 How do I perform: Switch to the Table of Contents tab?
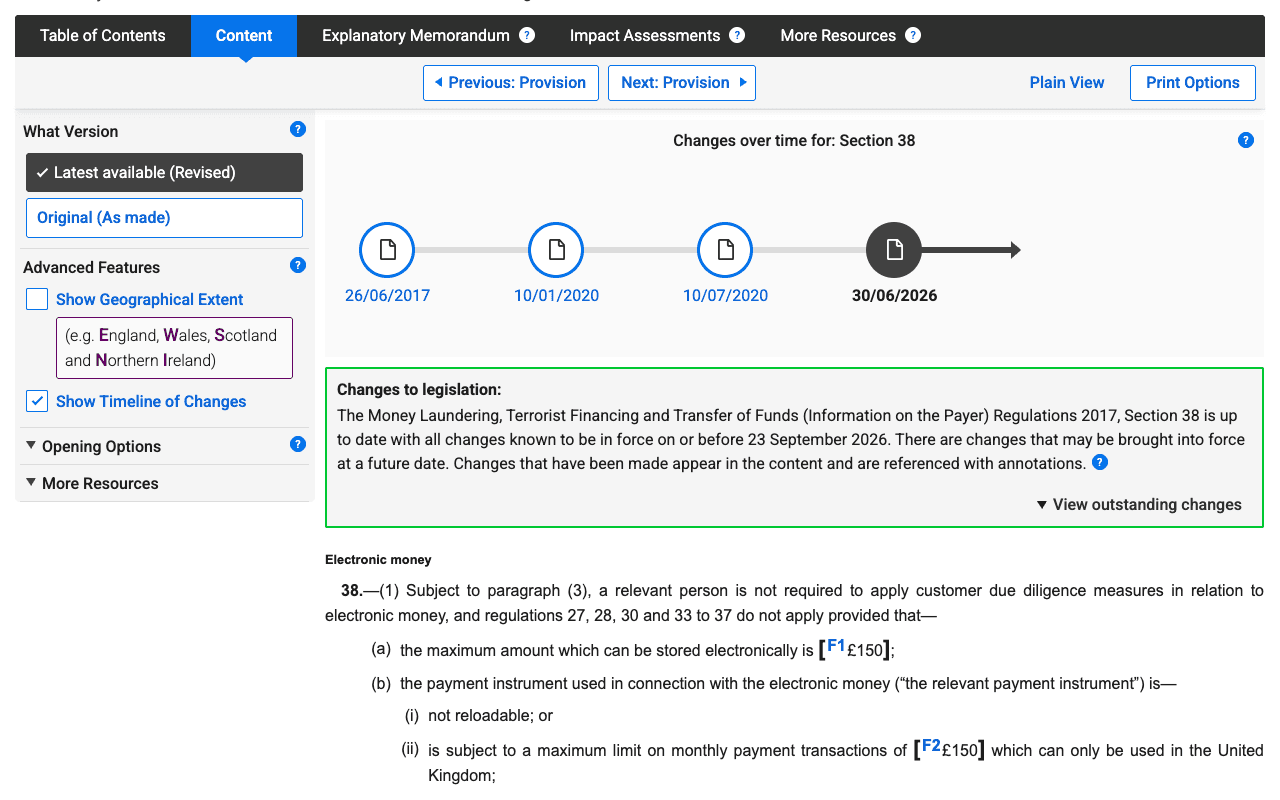coord(103,35)
